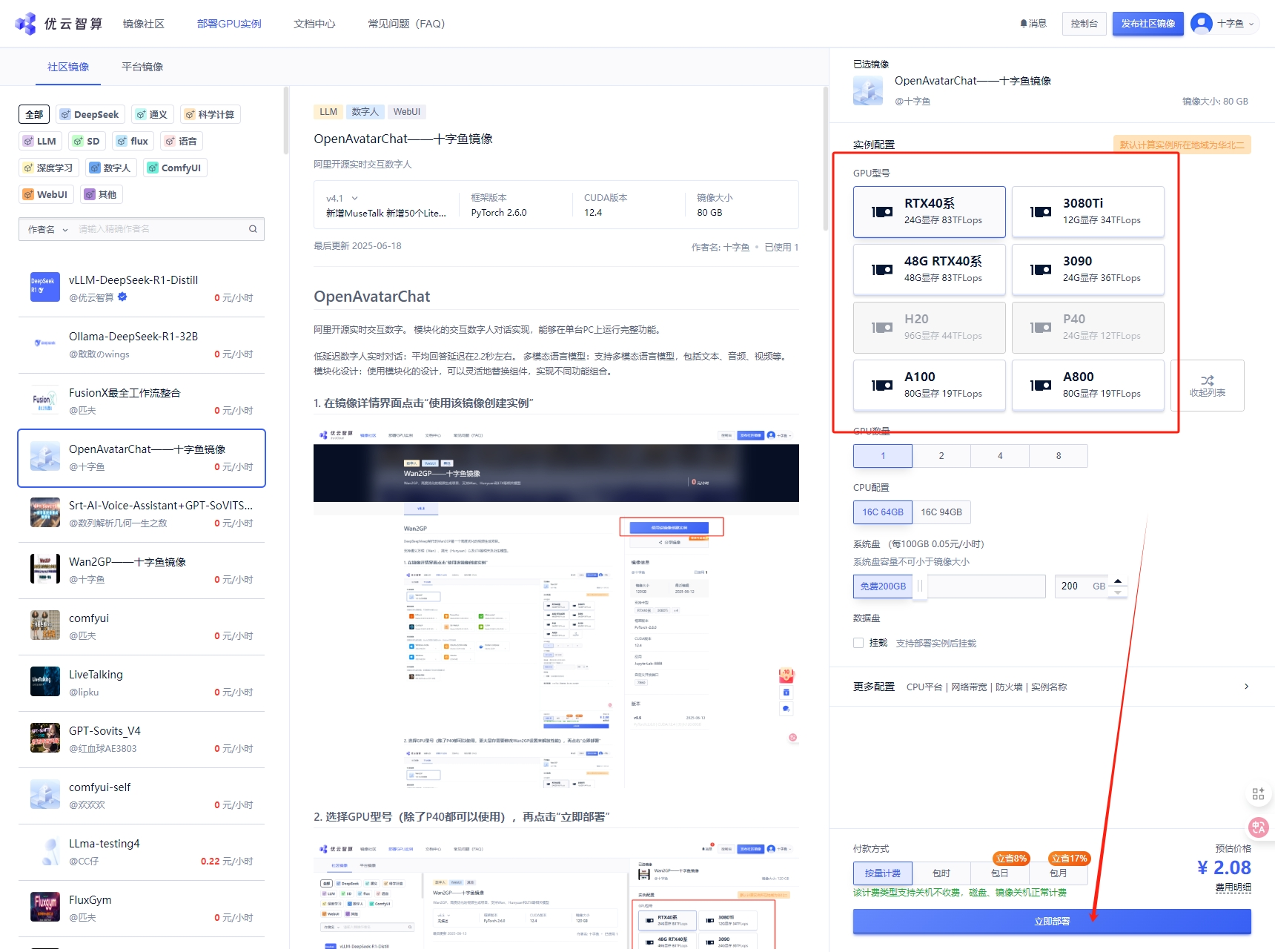Click the system disk size slider handle
This screenshot has height=952, width=1275.
(920, 586)
